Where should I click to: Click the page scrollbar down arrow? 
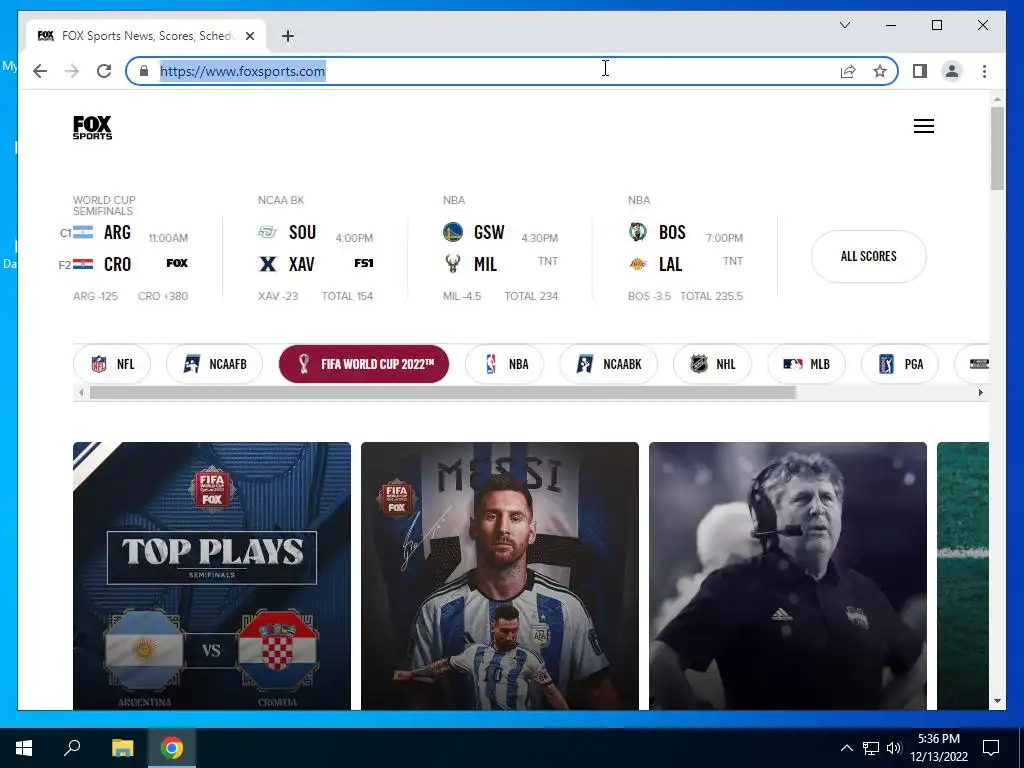point(997,701)
